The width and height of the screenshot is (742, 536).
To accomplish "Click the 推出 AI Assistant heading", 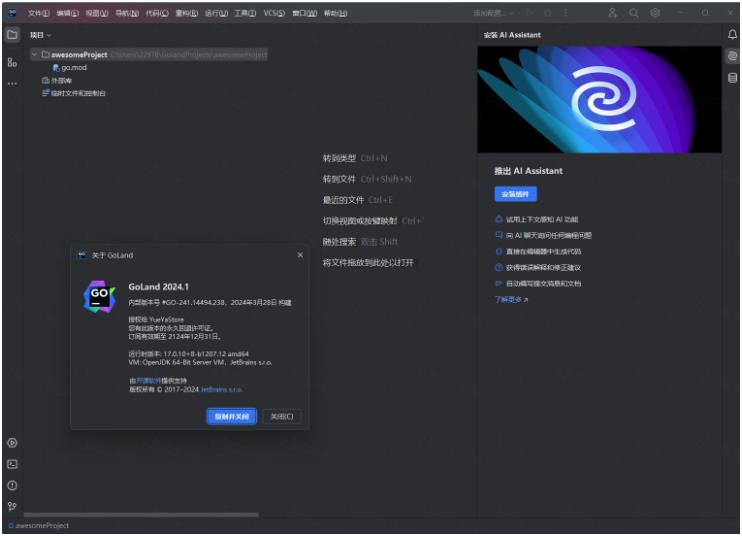I will 529,171.
